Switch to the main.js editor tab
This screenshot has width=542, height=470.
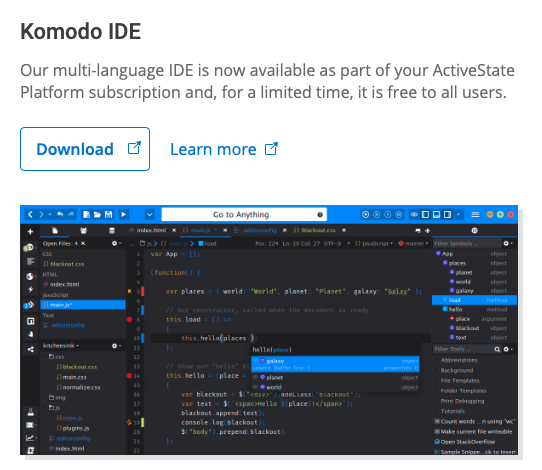coord(200,230)
